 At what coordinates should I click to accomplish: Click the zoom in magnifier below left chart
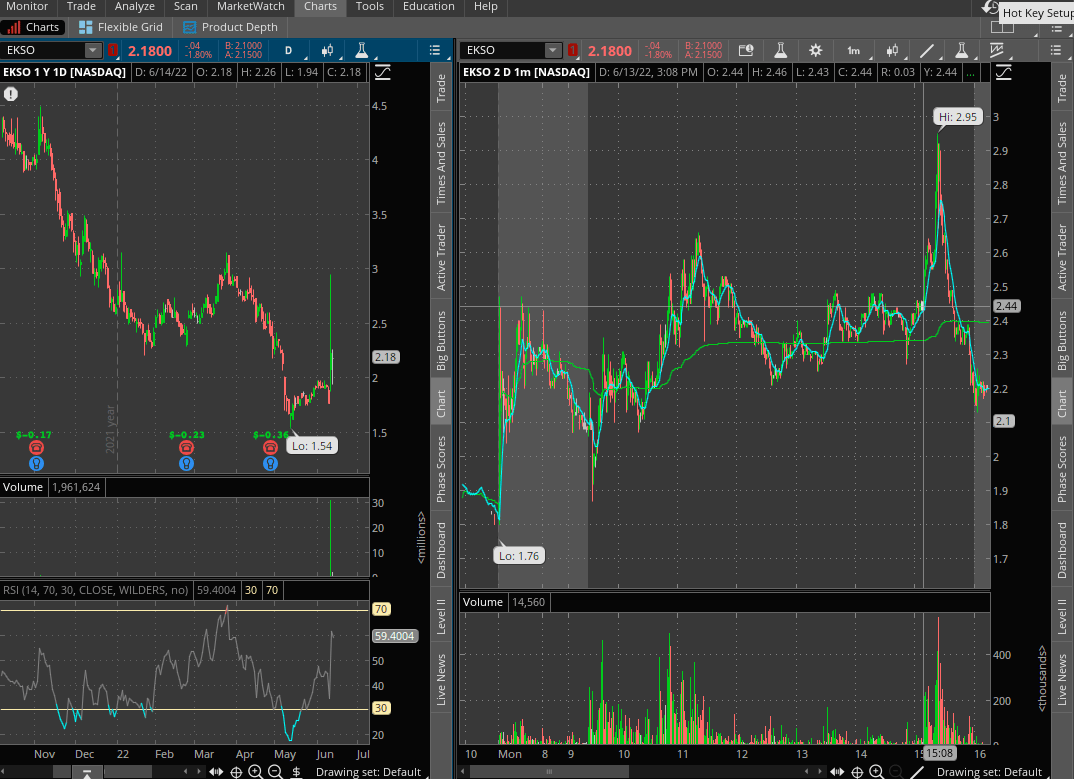point(255,772)
